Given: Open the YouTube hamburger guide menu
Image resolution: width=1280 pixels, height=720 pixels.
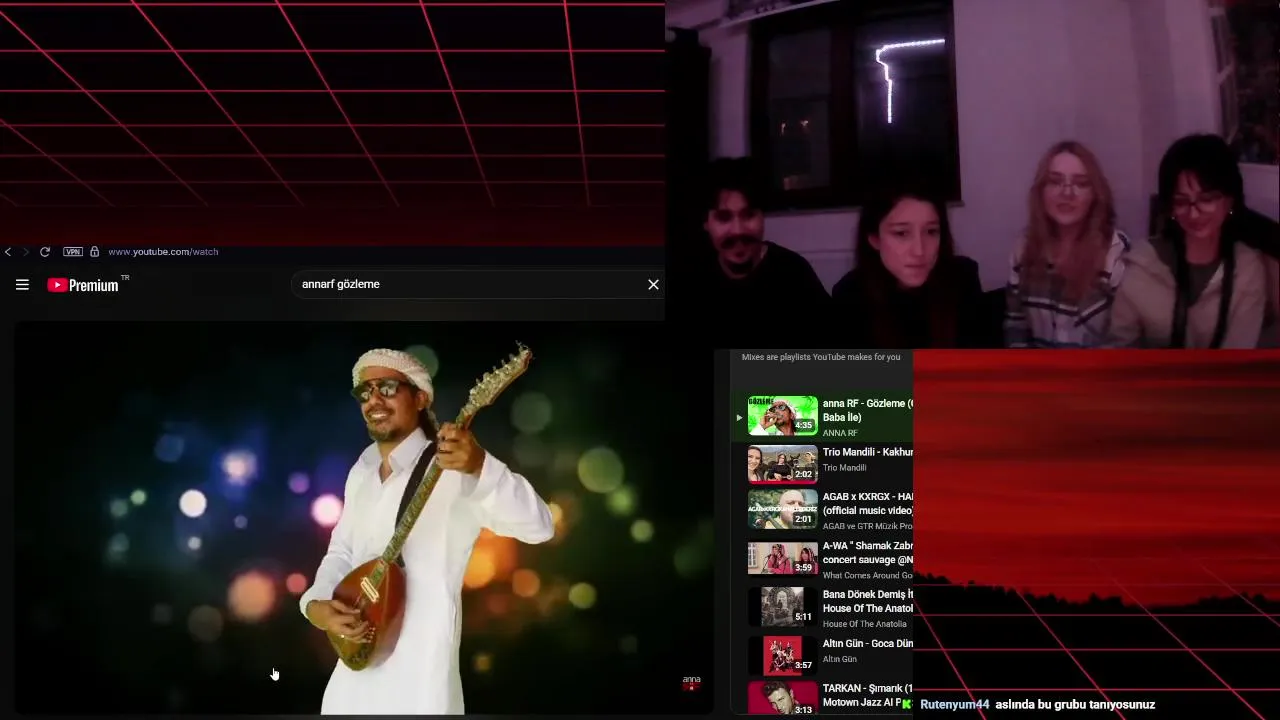Looking at the screenshot, I should click(22, 285).
